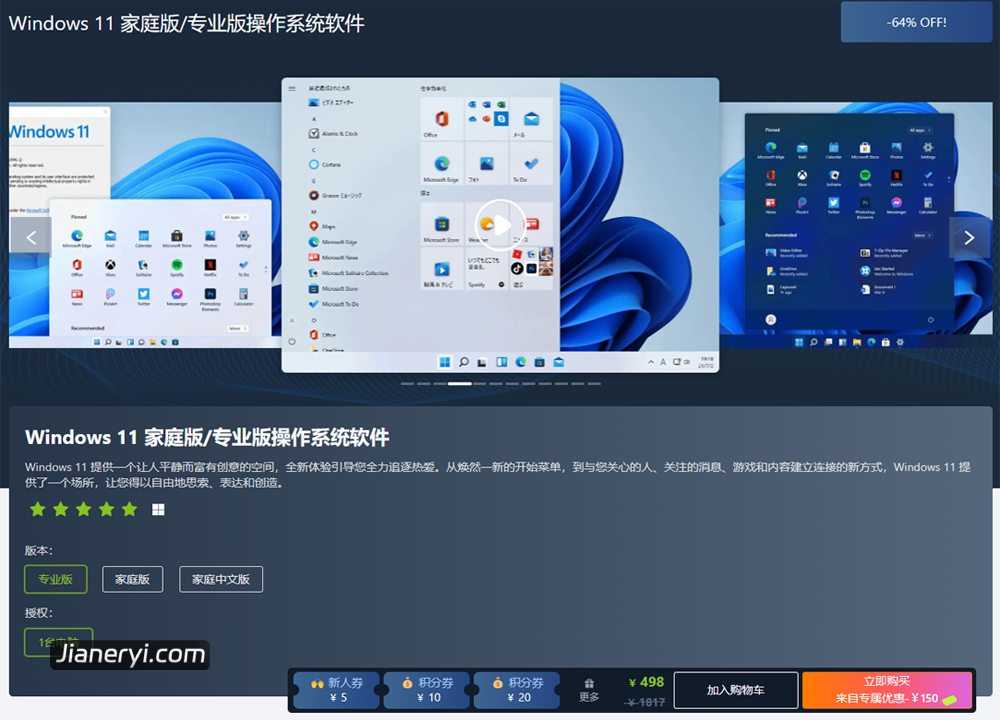1000x720 pixels.
Task: Go to previous carousel slide arrow
Action: (x=31, y=237)
